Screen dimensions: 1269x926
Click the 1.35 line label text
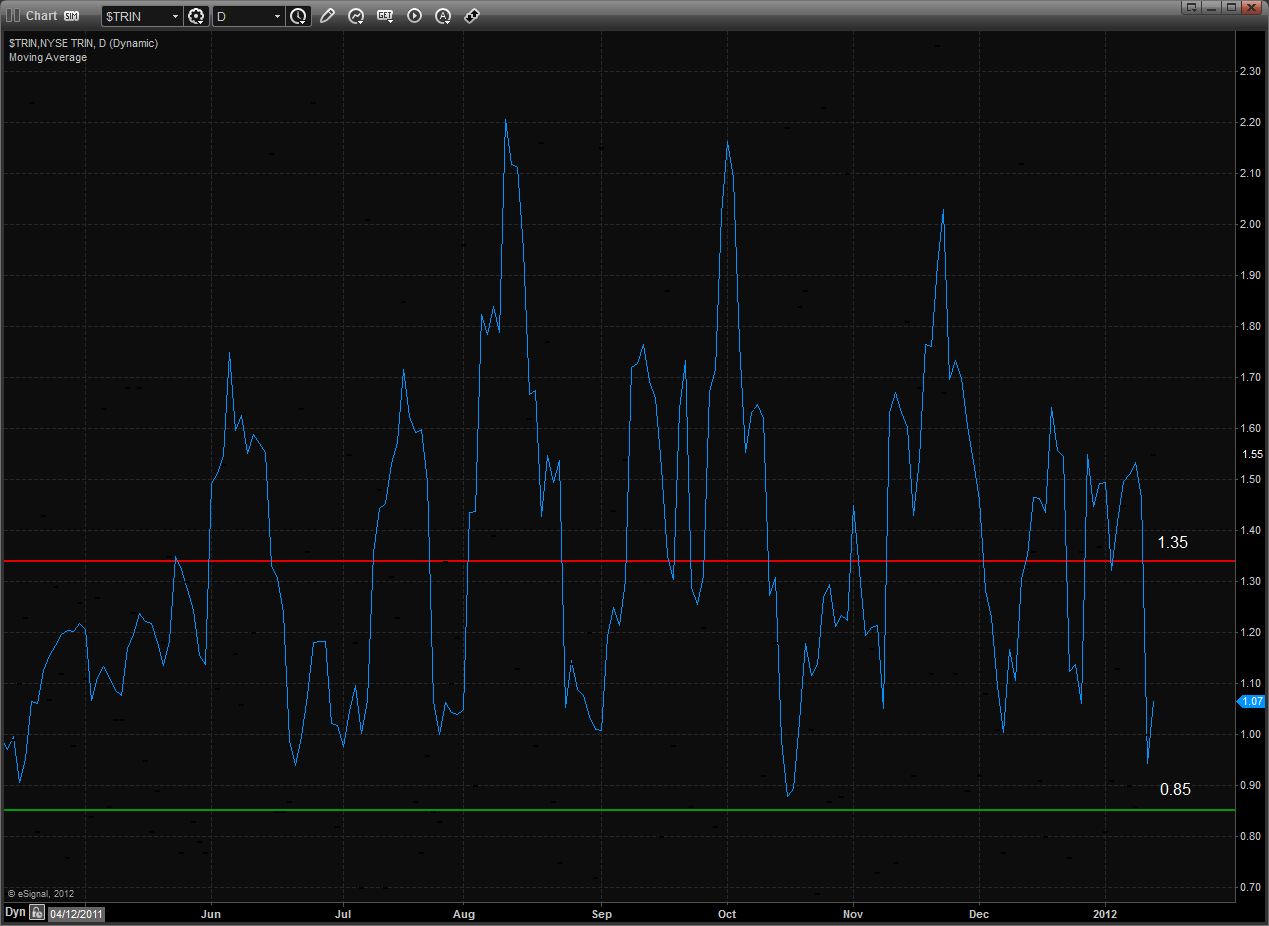(1173, 543)
